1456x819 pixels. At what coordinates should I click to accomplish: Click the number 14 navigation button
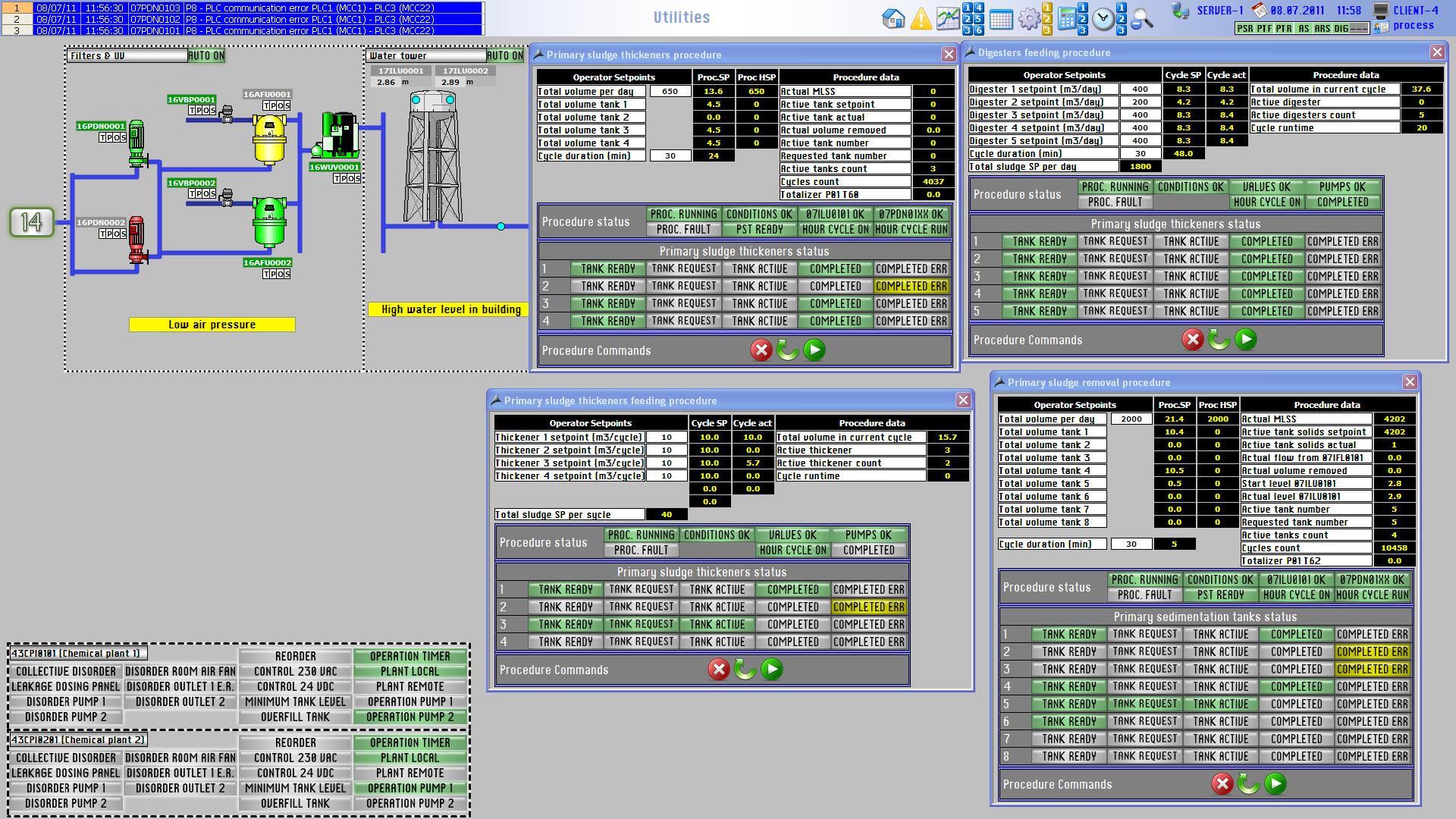click(x=32, y=222)
